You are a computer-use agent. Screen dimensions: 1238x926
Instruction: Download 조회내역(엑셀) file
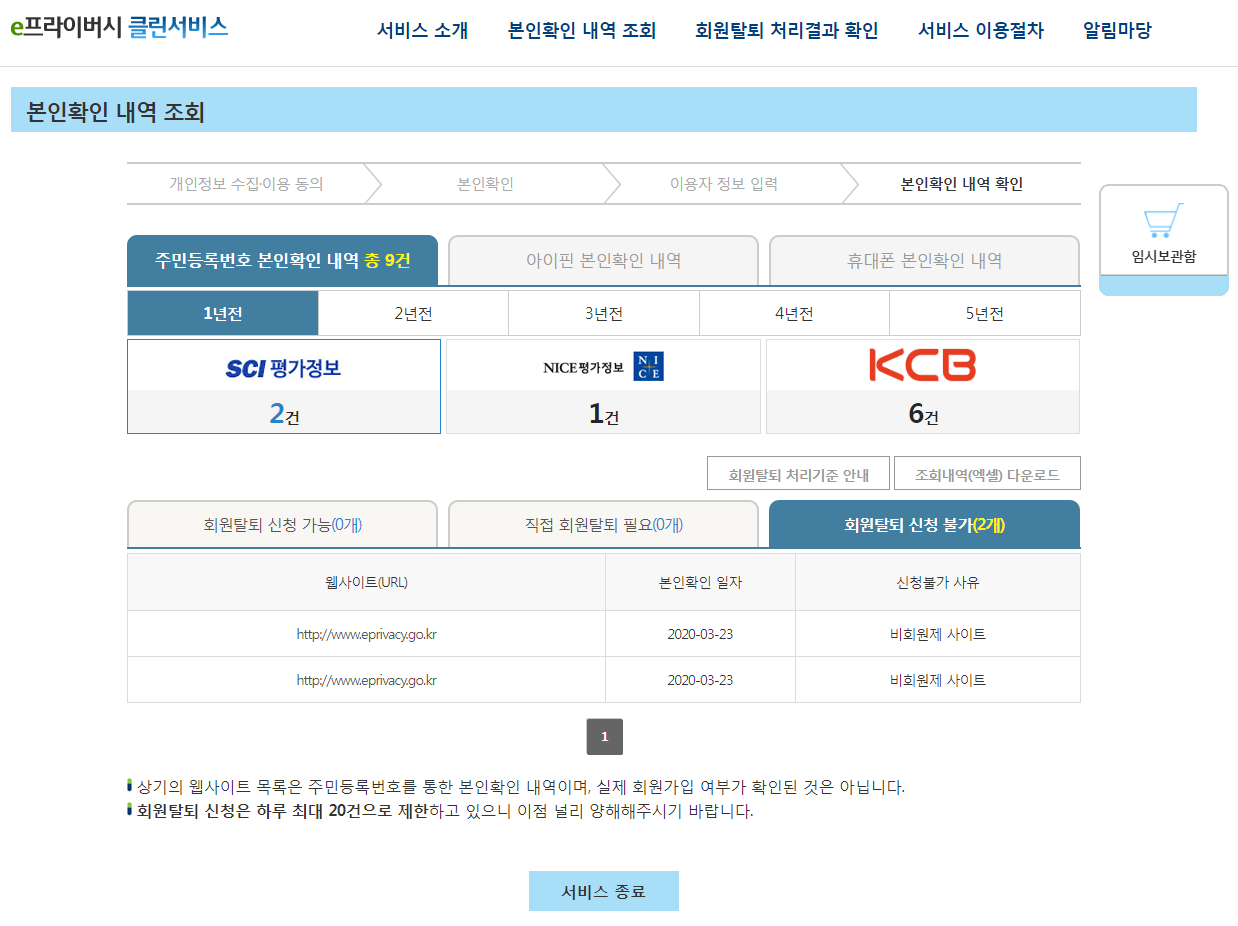(x=987, y=474)
